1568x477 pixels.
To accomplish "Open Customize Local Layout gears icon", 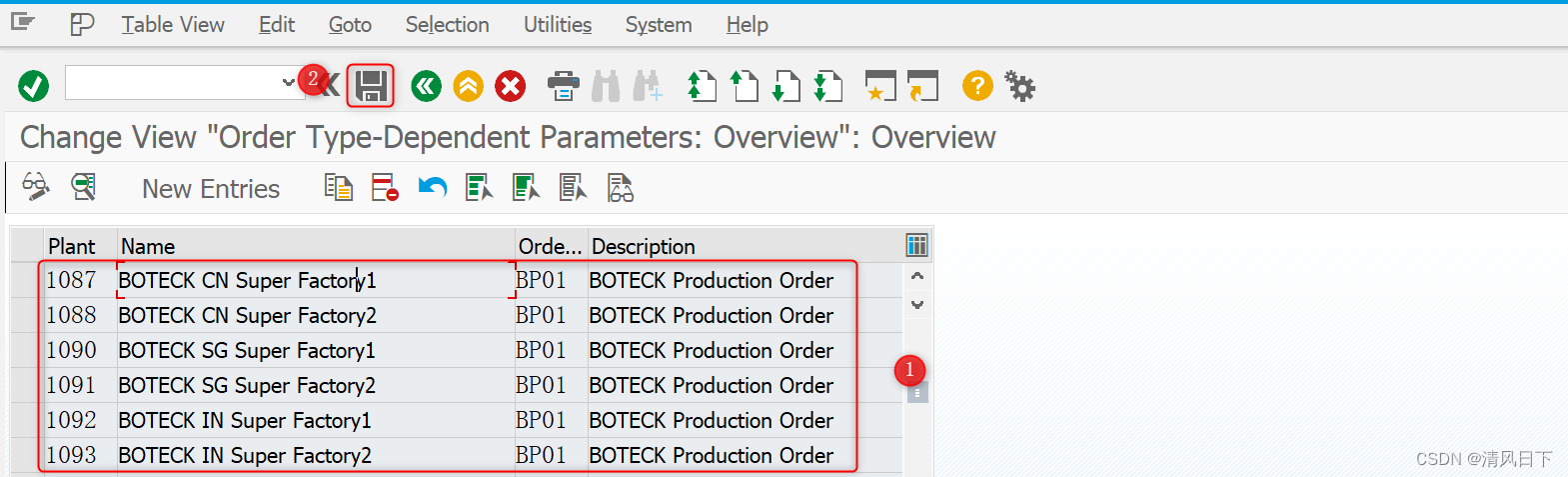I will click(1020, 86).
